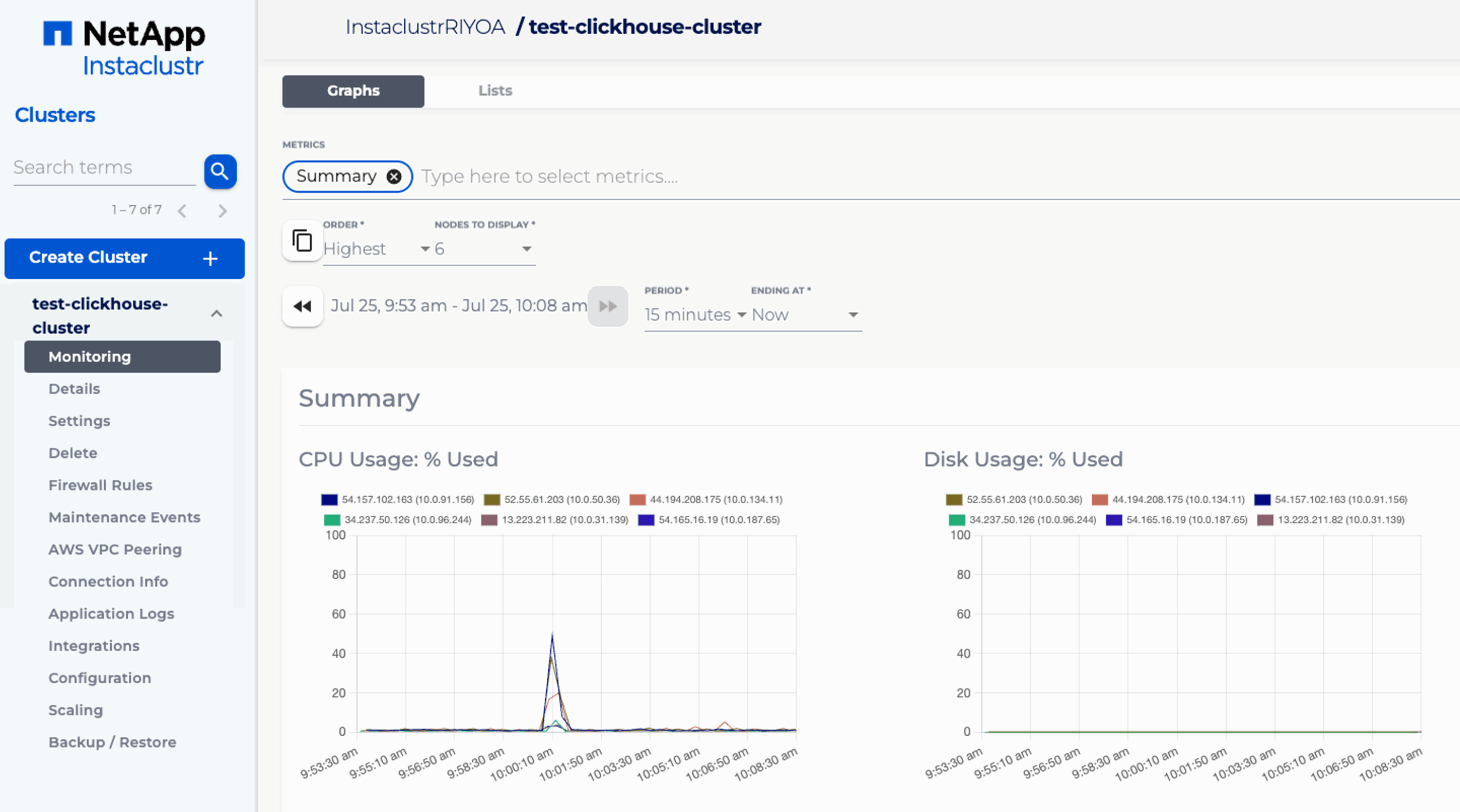Open Backup / Restore page
The height and width of the screenshot is (812, 1460).
[x=112, y=742]
